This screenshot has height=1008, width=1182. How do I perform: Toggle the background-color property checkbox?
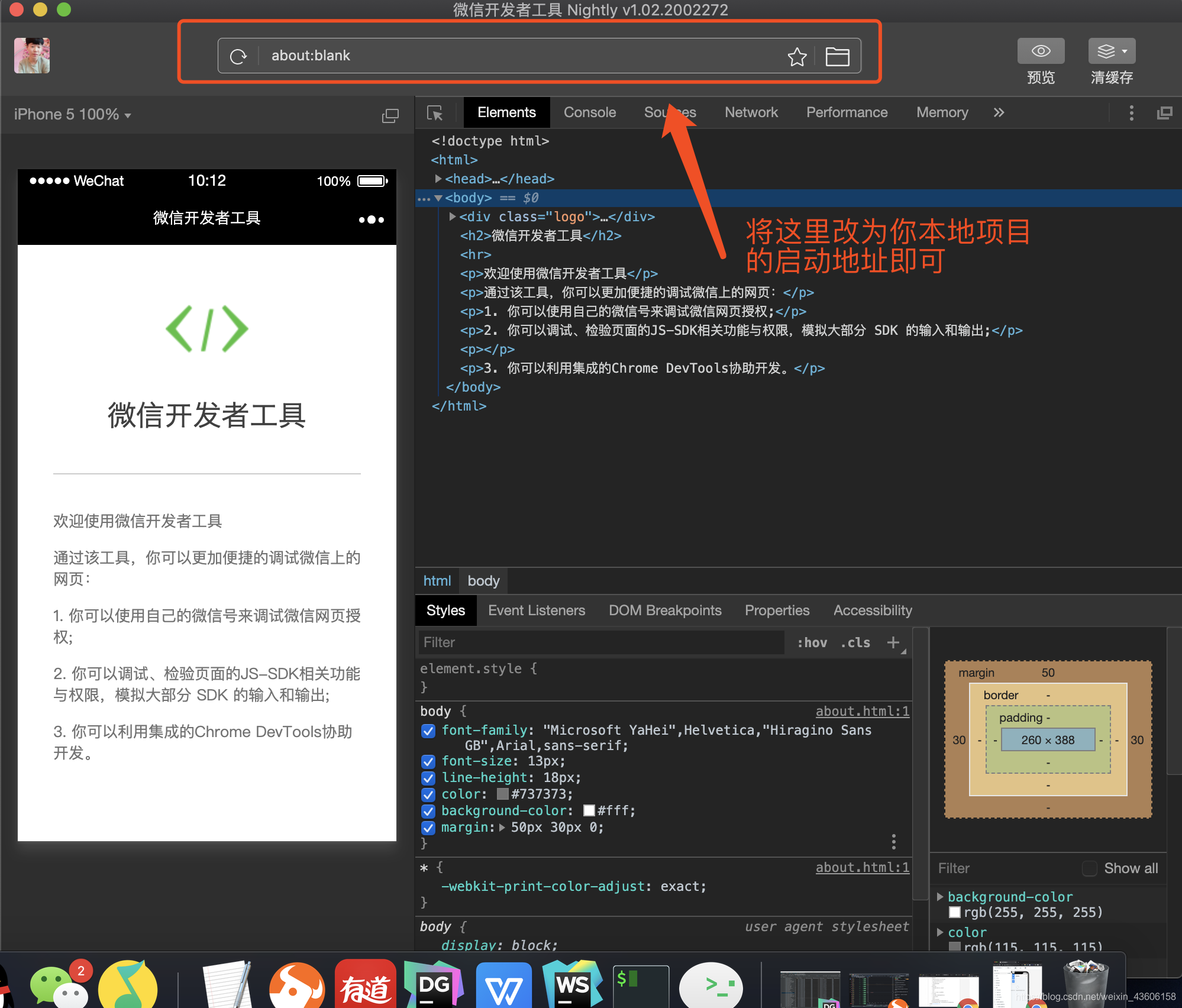[x=428, y=811]
